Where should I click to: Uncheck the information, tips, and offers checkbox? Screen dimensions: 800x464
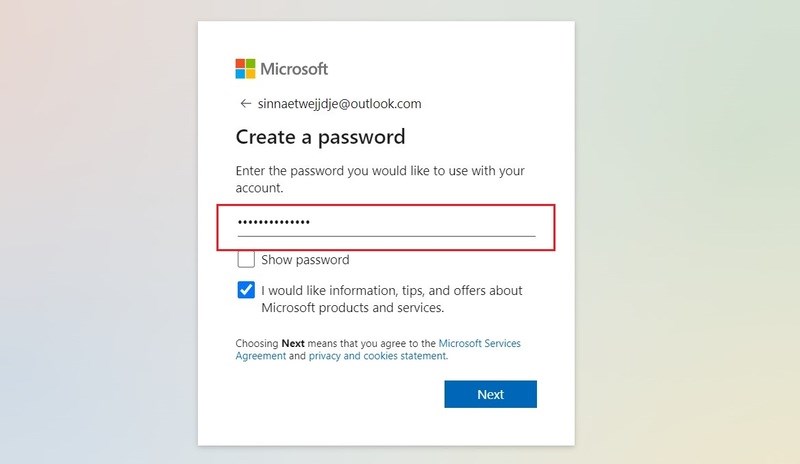tap(246, 290)
